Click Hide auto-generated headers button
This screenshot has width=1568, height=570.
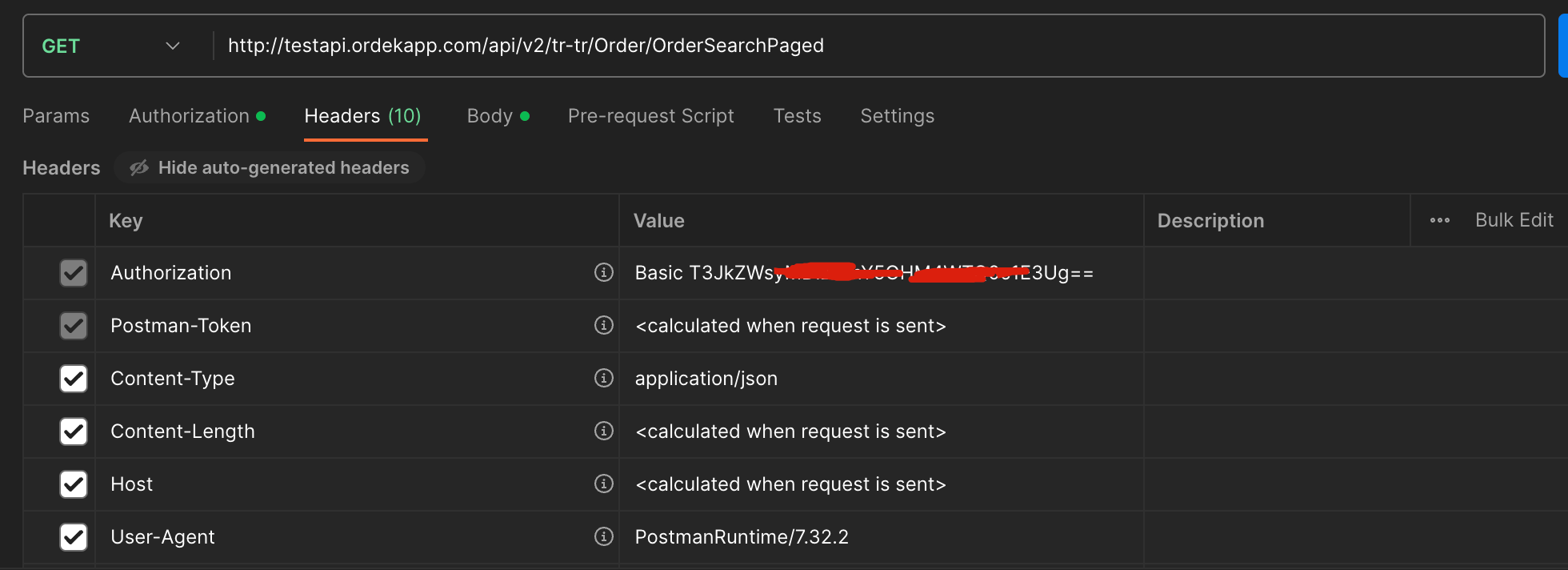pyautogui.click(x=270, y=167)
